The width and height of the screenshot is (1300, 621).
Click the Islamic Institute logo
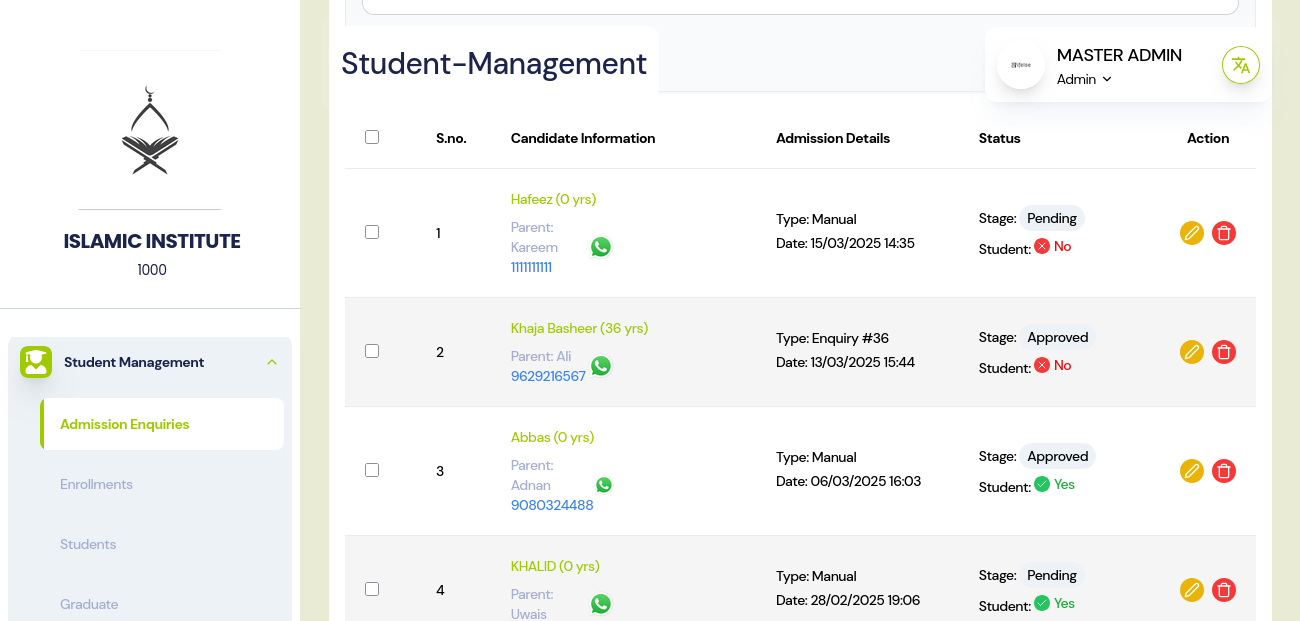point(150,130)
